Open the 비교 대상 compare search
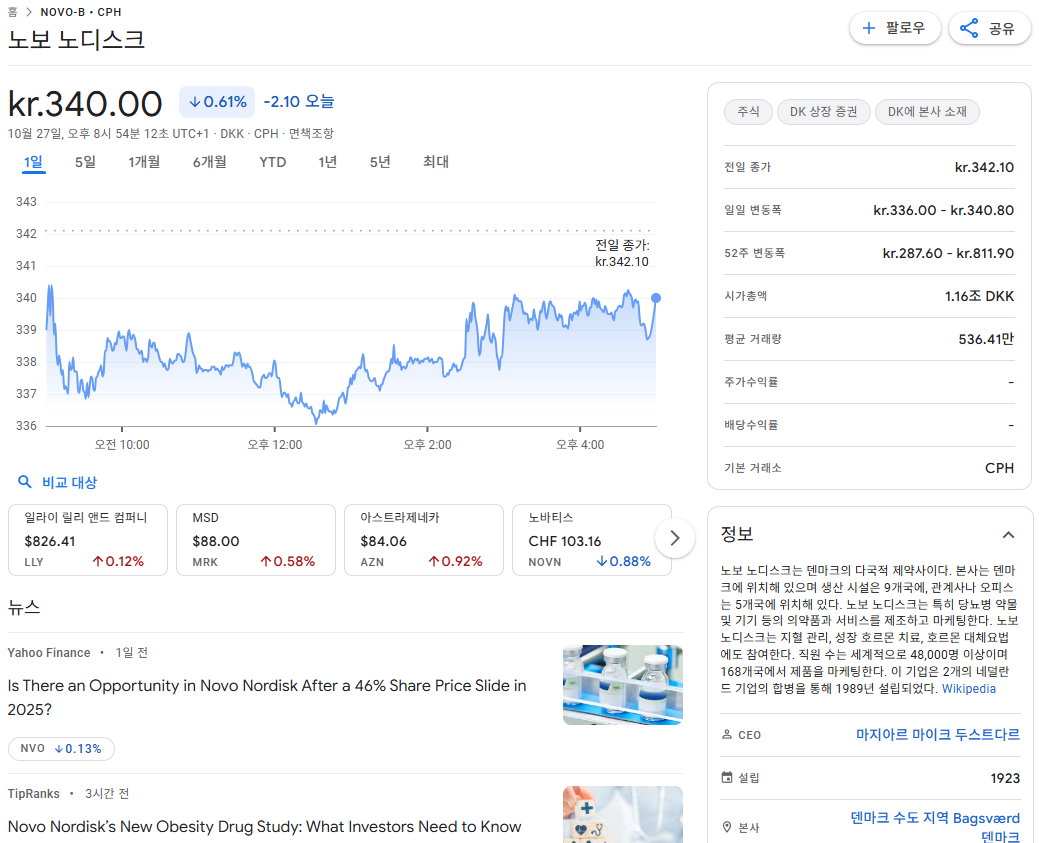Screen dimensions: 1039x843 [58, 482]
